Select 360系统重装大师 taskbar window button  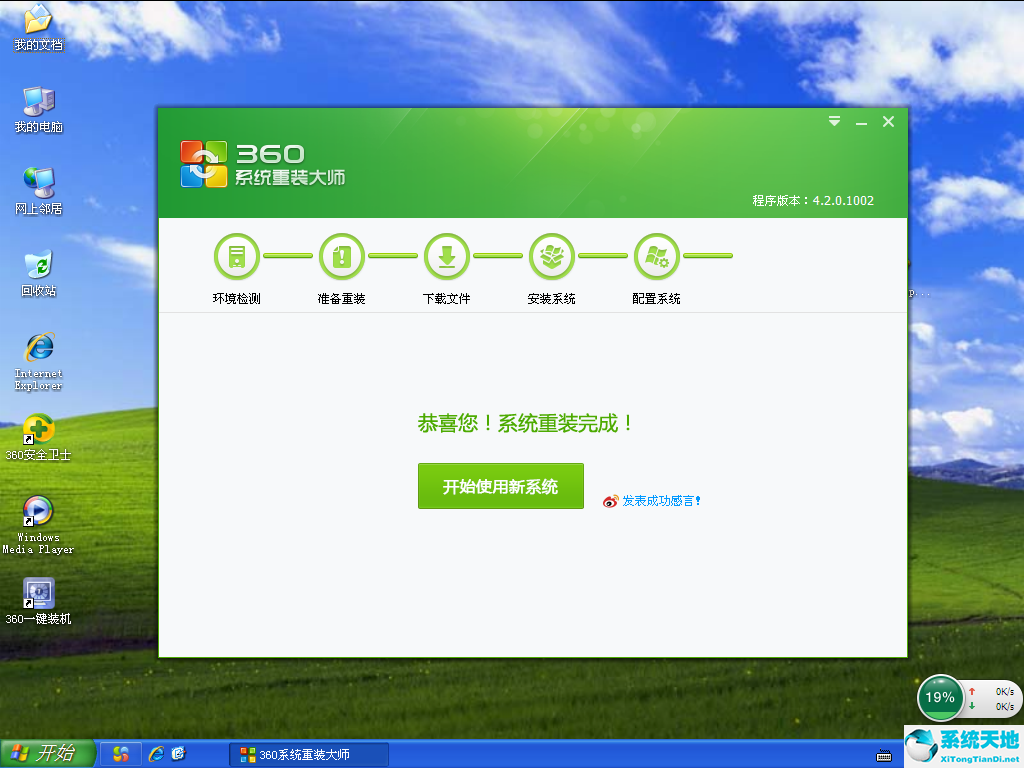pyautogui.click(x=305, y=755)
